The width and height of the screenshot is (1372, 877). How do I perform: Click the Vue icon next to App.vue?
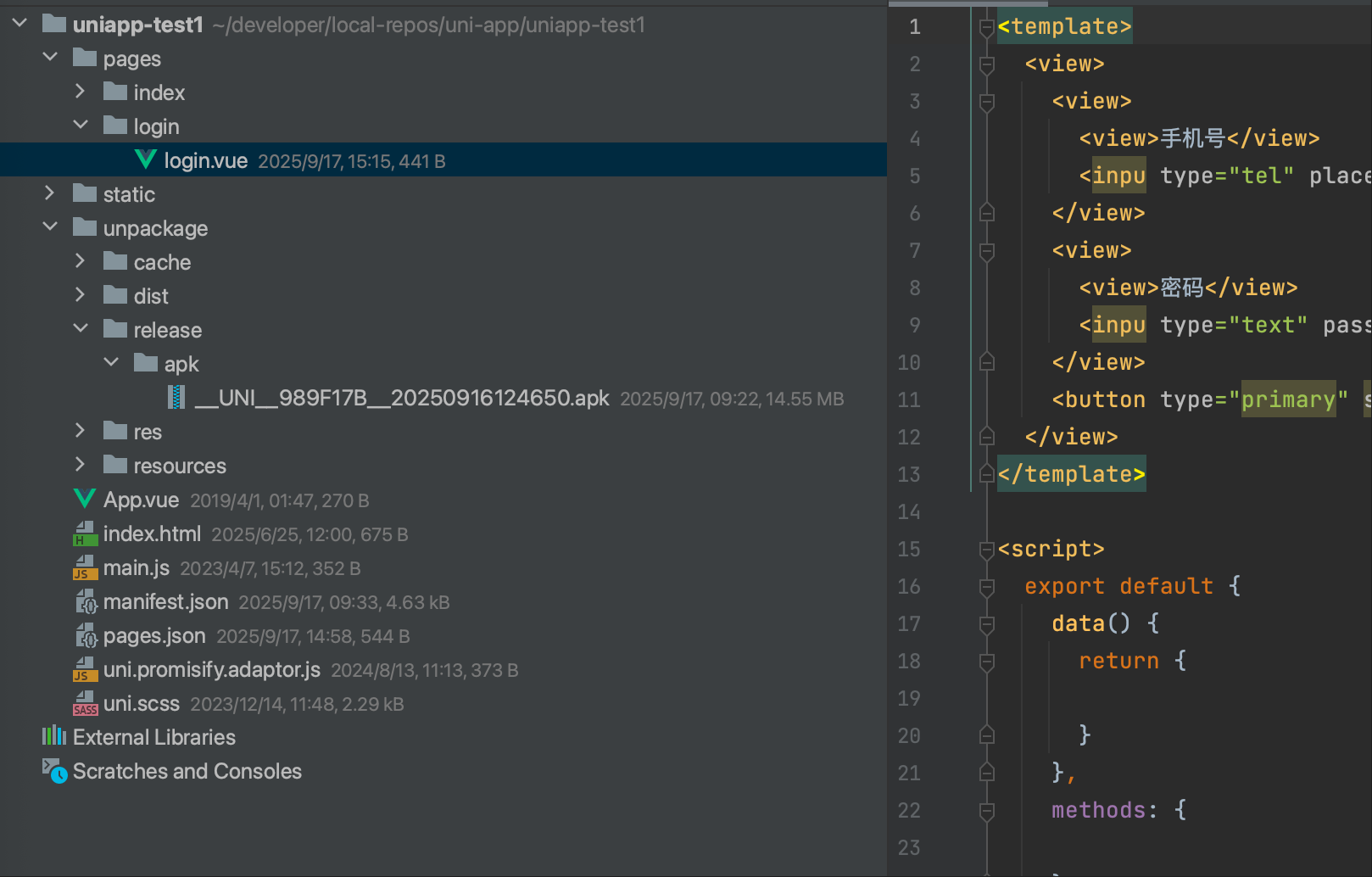click(85, 499)
